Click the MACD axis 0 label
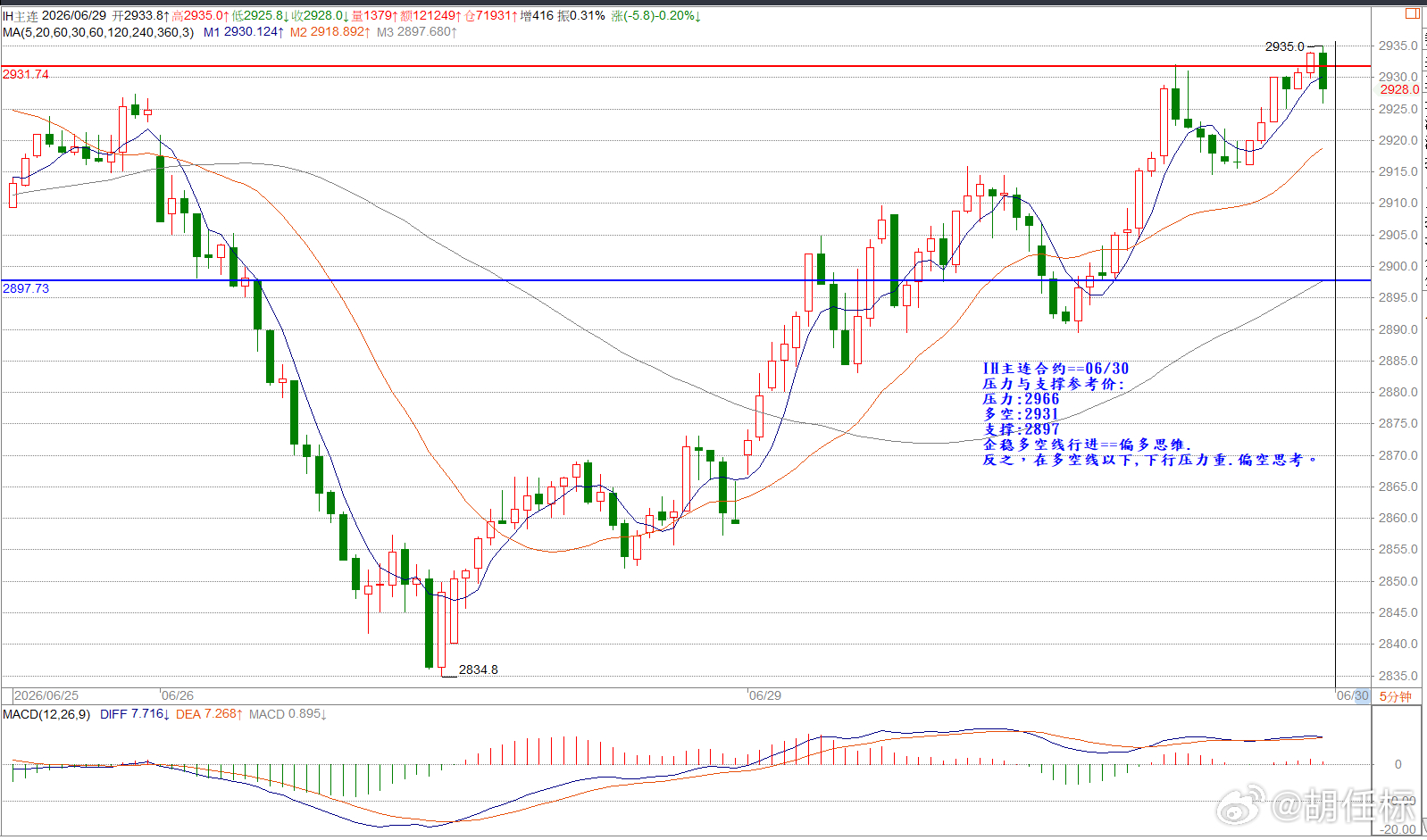The height and width of the screenshot is (840, 1427). point(1398,764)
